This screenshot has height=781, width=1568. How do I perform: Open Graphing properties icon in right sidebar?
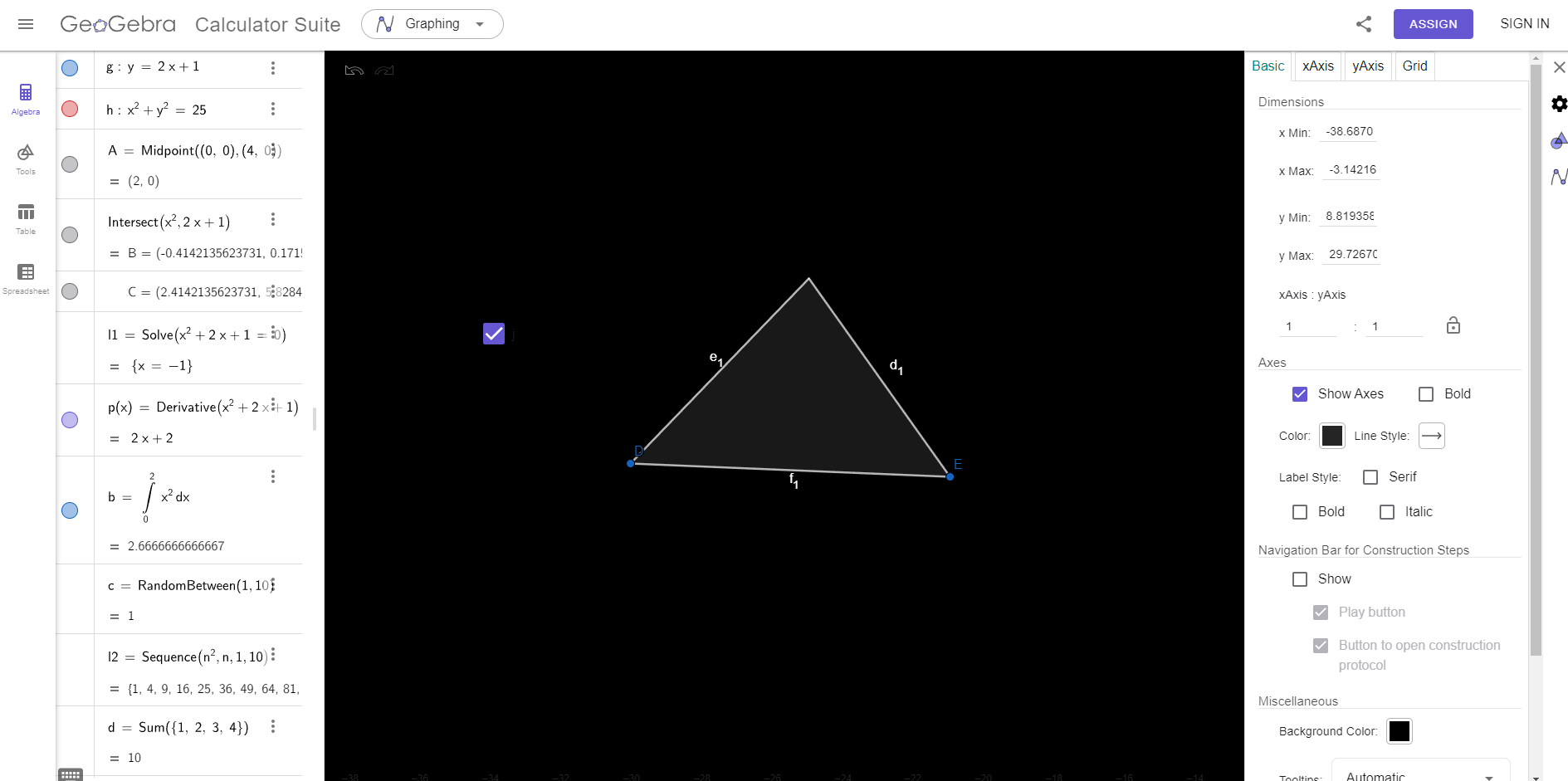pyautogui.click(x=1559, y=177)
